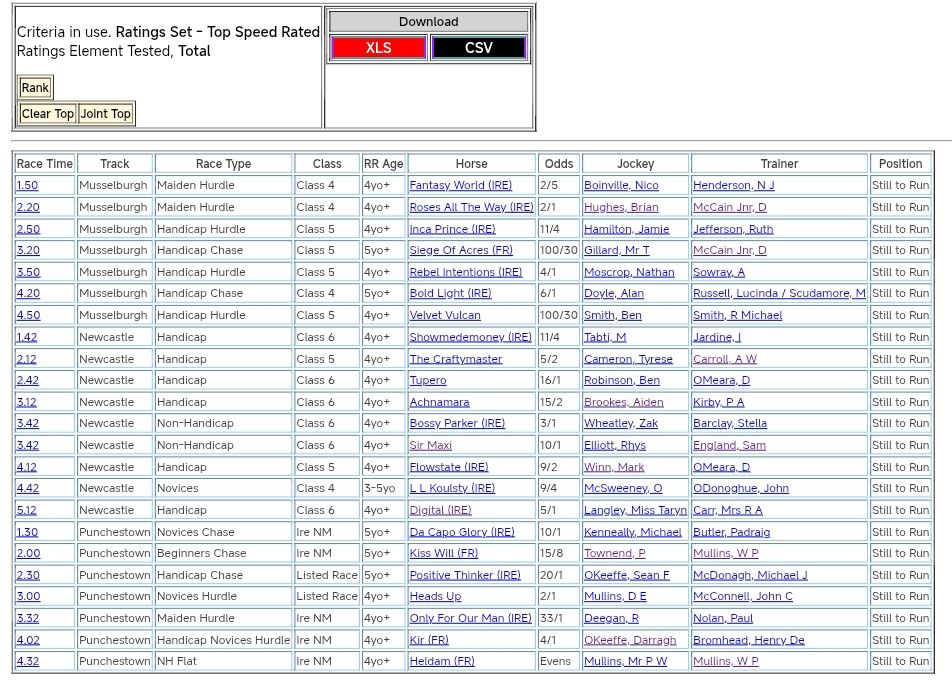This screenshot has height=693, width=952.
Task: Open horse Bossy Parker (IRE)
Action: click(x=457, y=423)
